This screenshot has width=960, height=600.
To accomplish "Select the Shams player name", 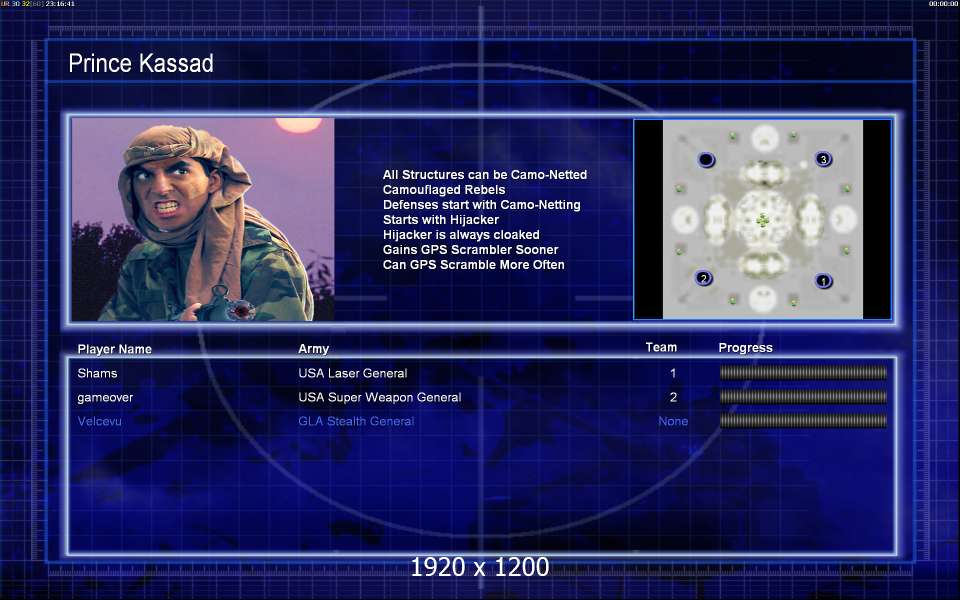I will 97,373.
